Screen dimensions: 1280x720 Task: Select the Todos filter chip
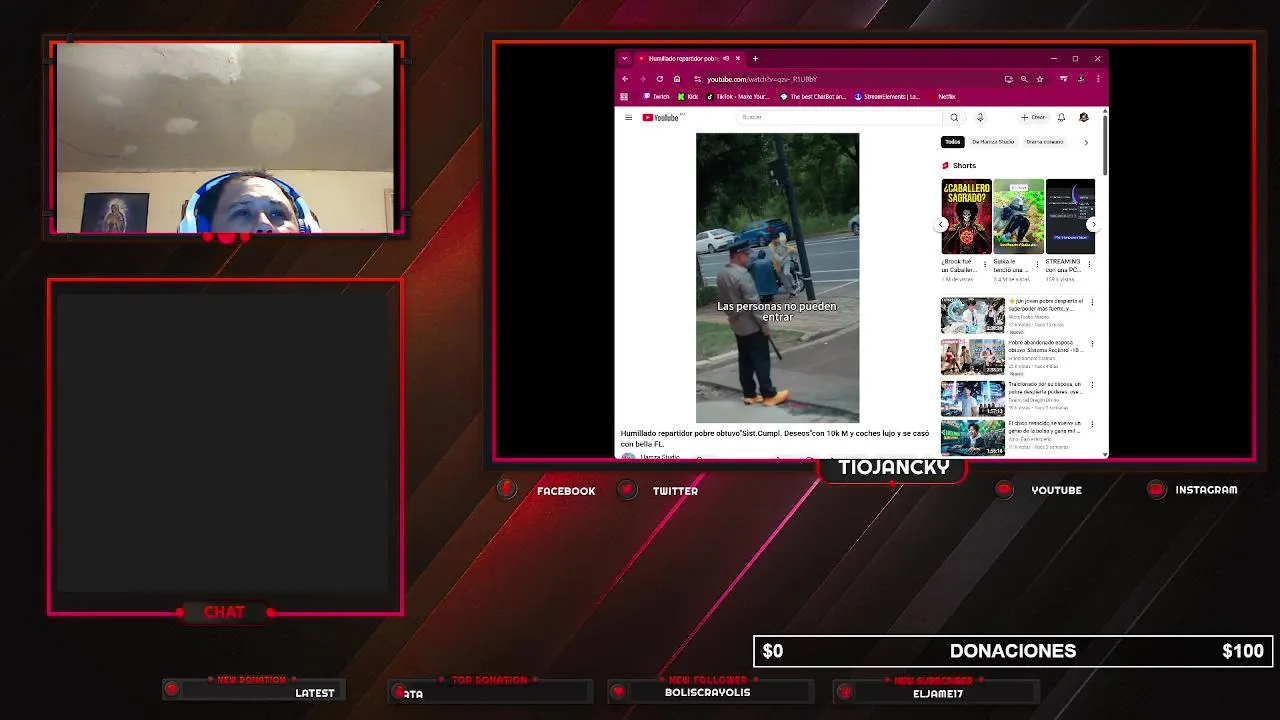(x=953, y=142)
